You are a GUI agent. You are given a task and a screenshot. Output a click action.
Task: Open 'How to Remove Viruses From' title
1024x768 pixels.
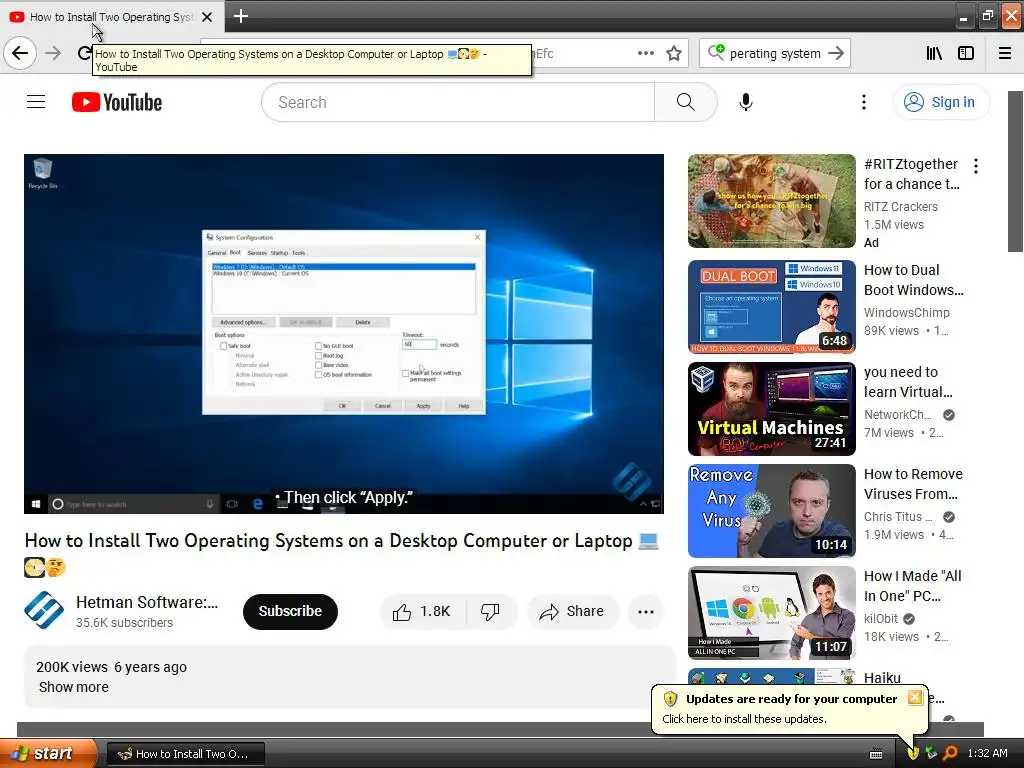click(914, 484)
